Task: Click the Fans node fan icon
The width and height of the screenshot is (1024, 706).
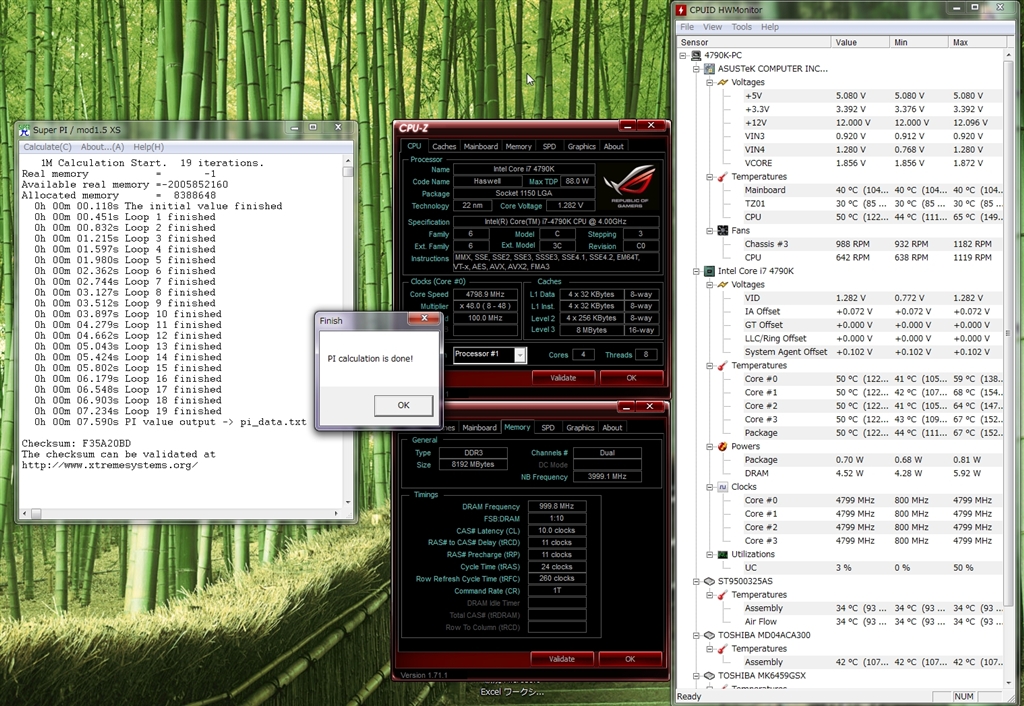Action: coord(722,230)
